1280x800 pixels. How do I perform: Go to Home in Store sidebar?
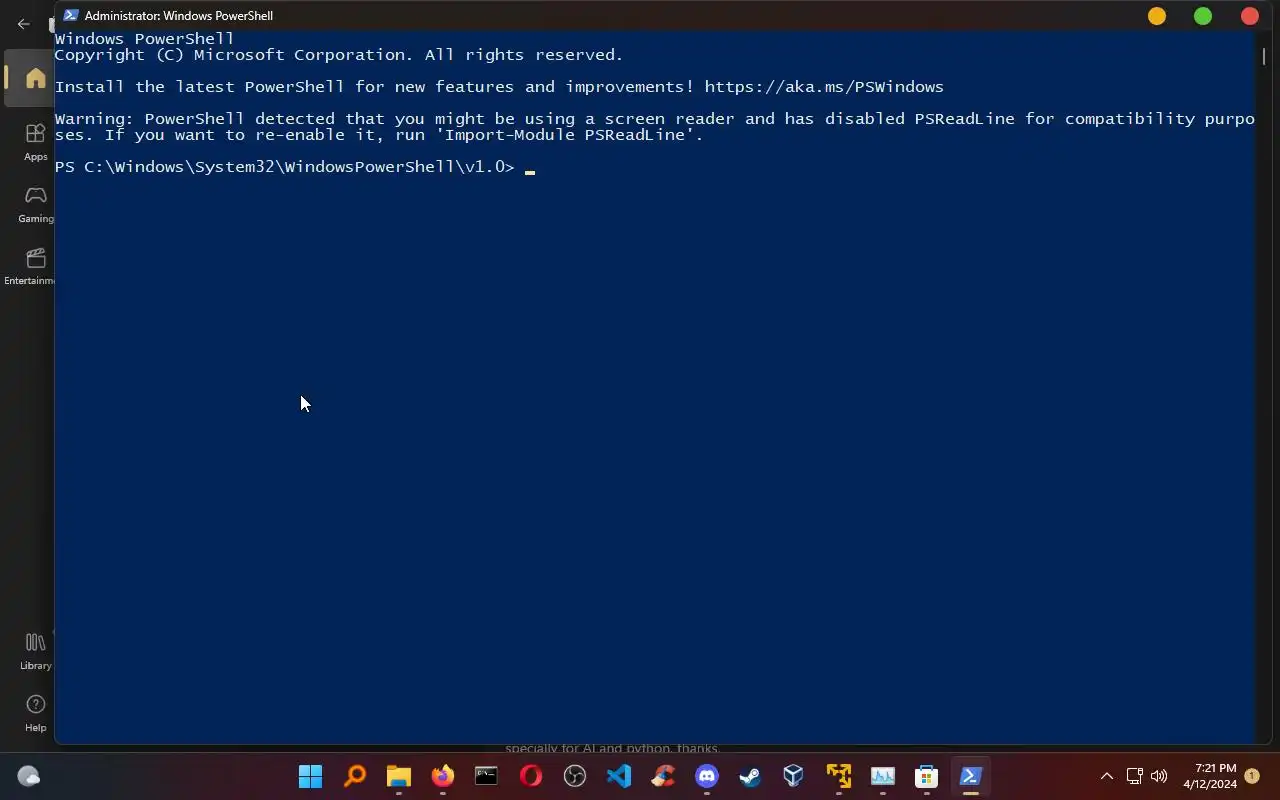click(x=35, y=78)
